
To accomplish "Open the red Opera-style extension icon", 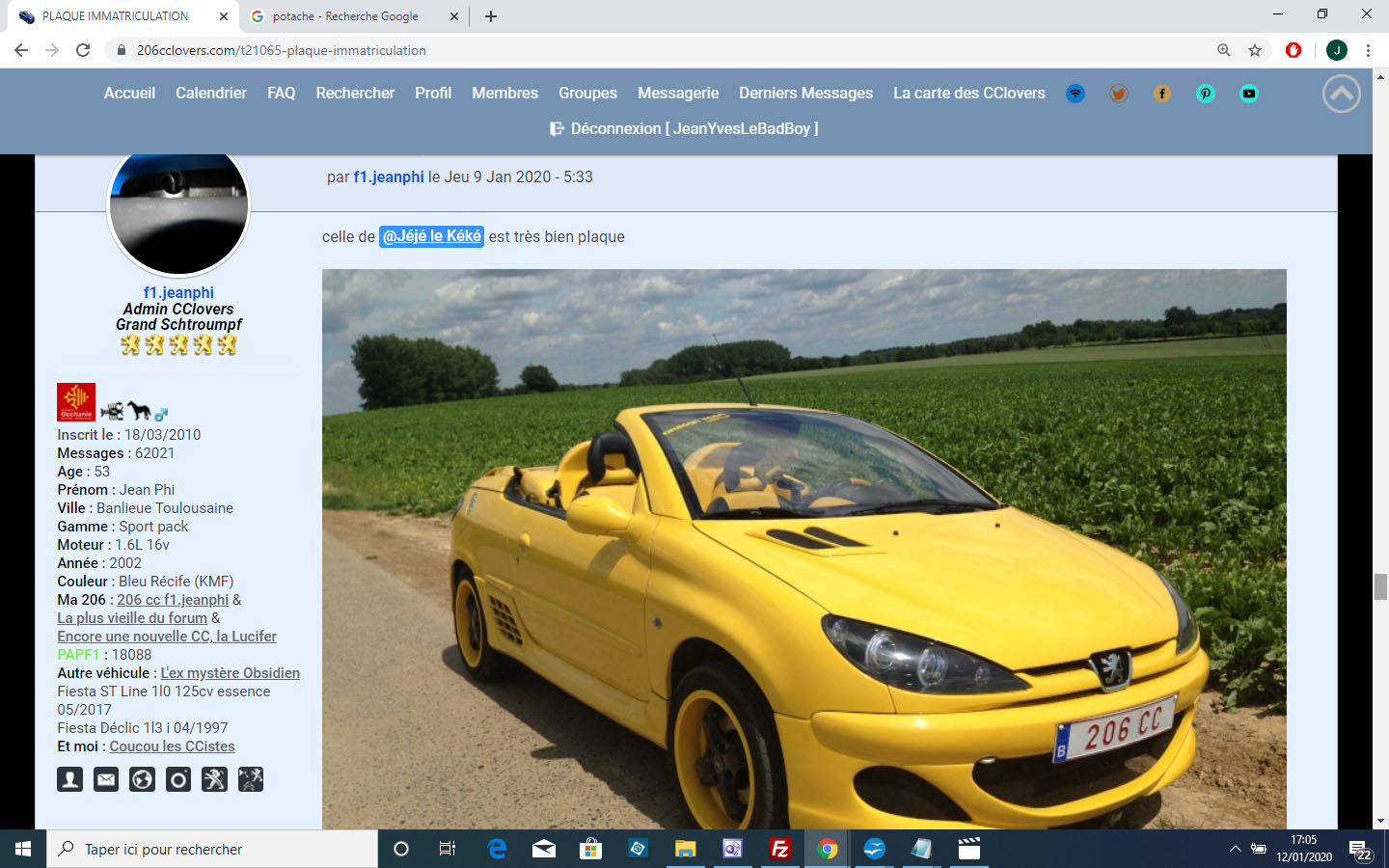I will (1294, 50).
